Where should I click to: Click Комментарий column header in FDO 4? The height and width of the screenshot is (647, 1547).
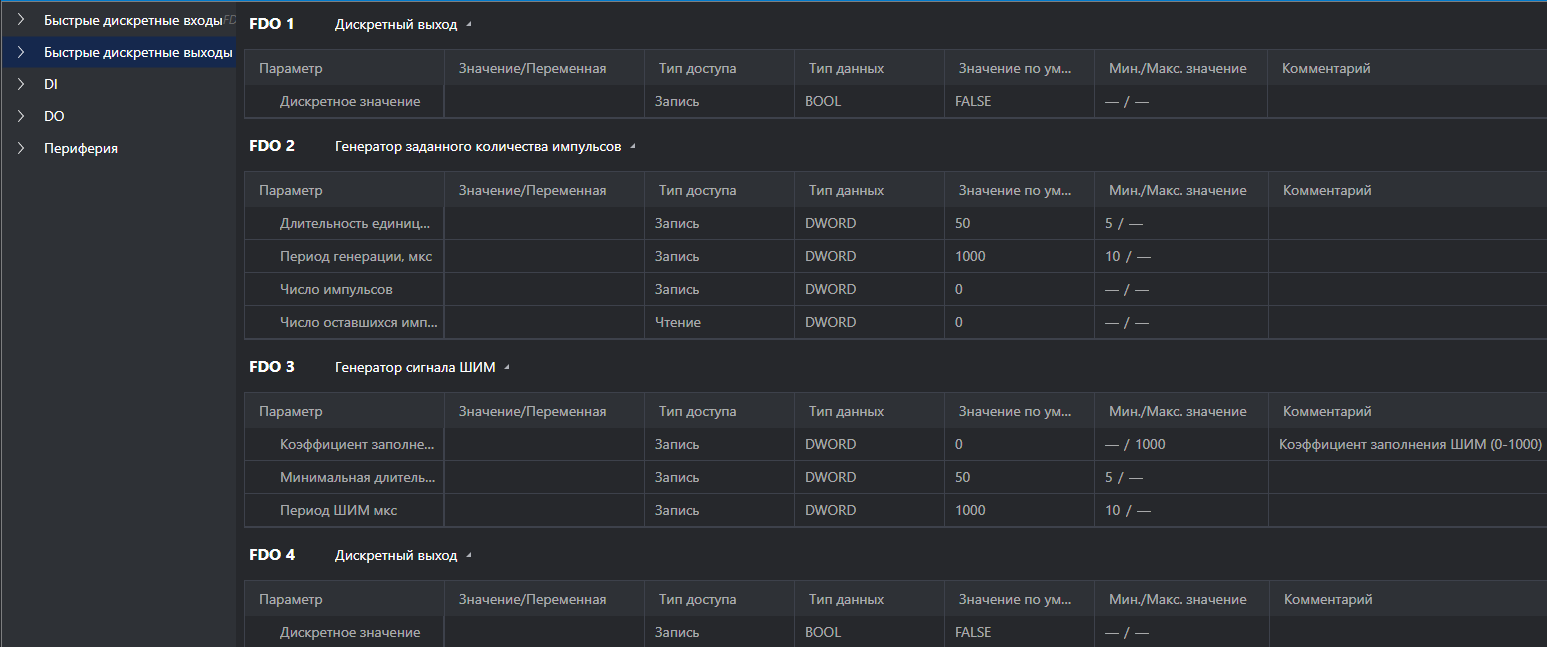click(x=1407, y=599)
